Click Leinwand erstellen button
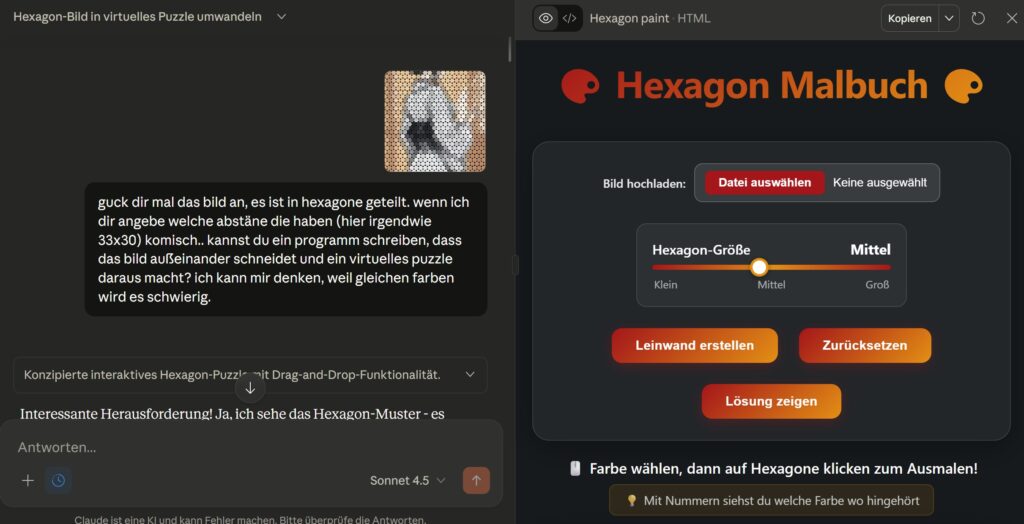 [x=694, y=346]
